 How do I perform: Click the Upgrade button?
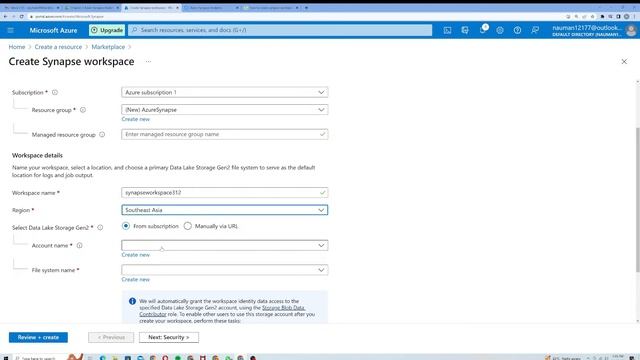coord(107,30)
